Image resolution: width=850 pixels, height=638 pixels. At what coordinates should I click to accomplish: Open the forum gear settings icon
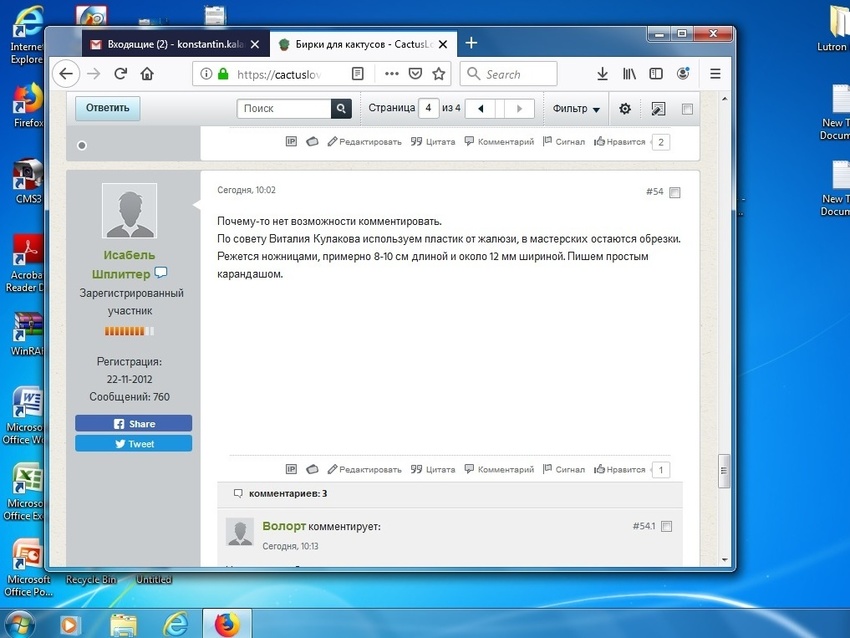pos(625,109)
